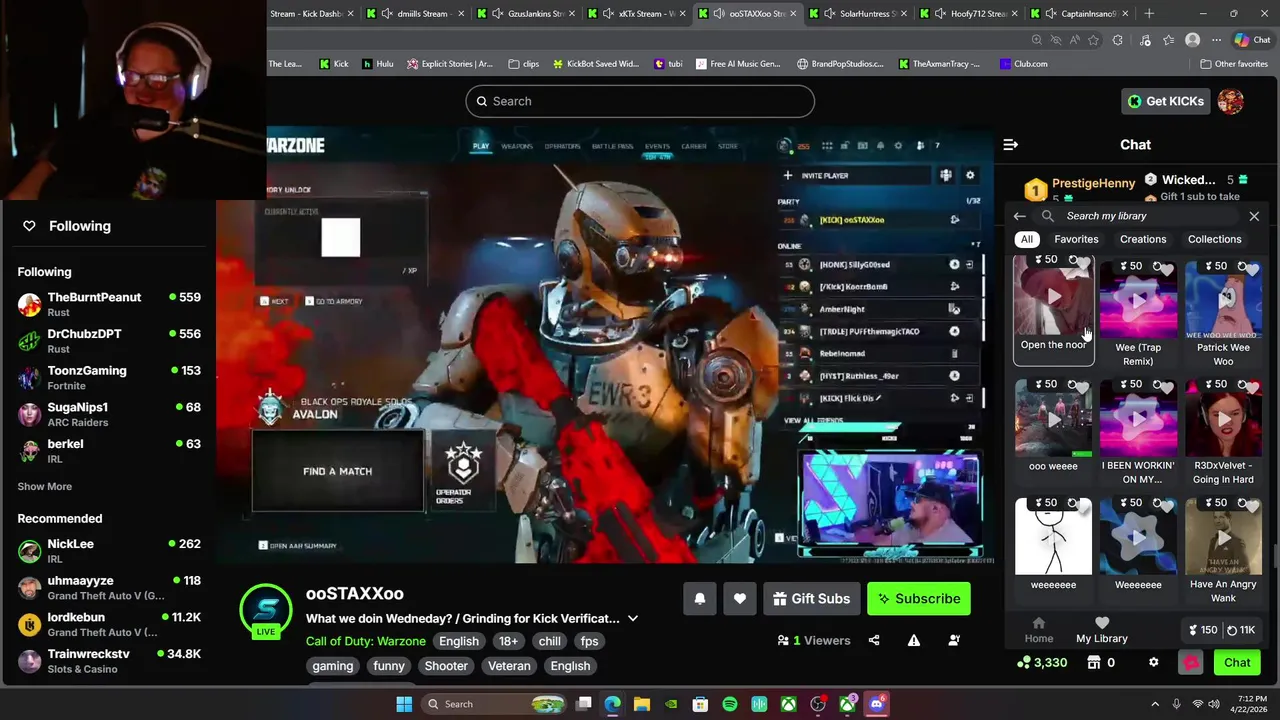Click the green Subscribe button
Screen dimensions: 1280x720
tap(918, 598)
